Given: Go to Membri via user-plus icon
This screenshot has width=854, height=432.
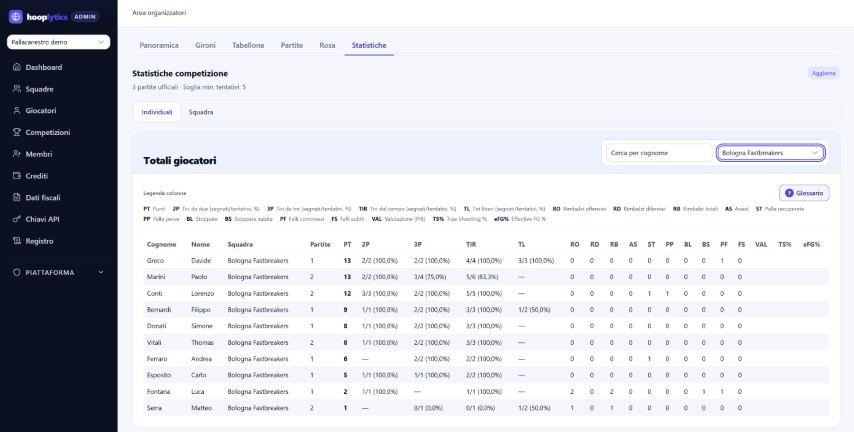Looking at the screenshot, I should pyautogui.click(x=16, y=154).
